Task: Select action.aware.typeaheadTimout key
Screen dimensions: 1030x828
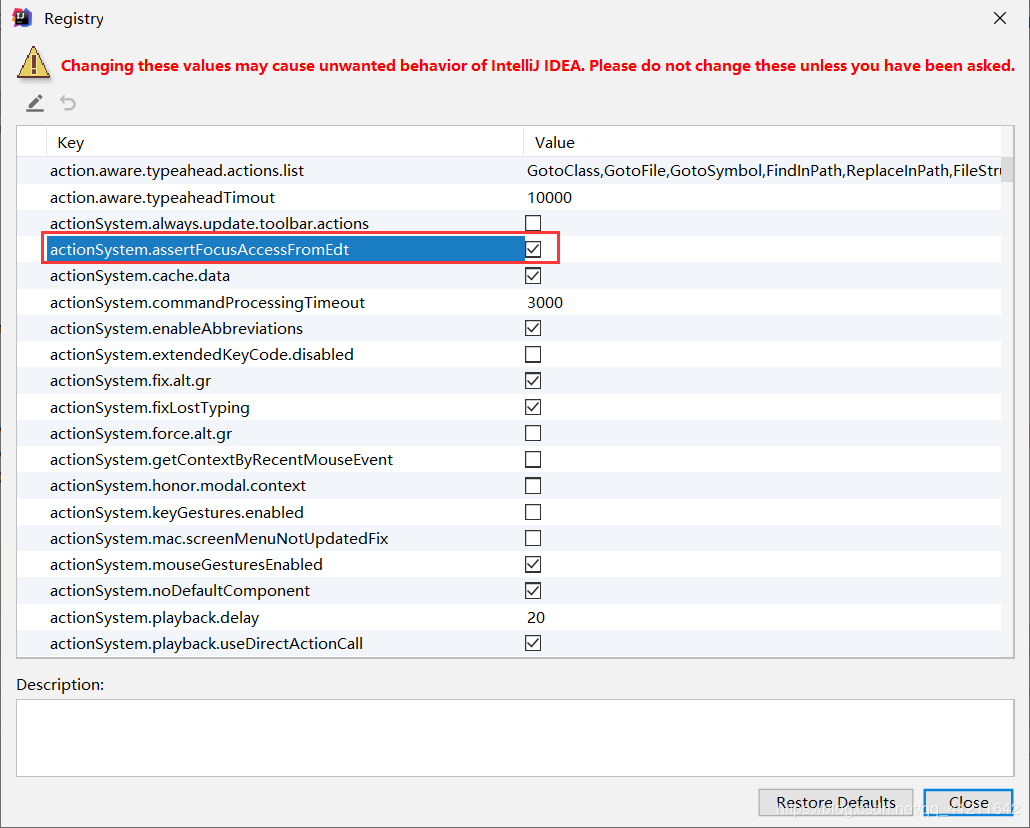Action: [162, 198]
